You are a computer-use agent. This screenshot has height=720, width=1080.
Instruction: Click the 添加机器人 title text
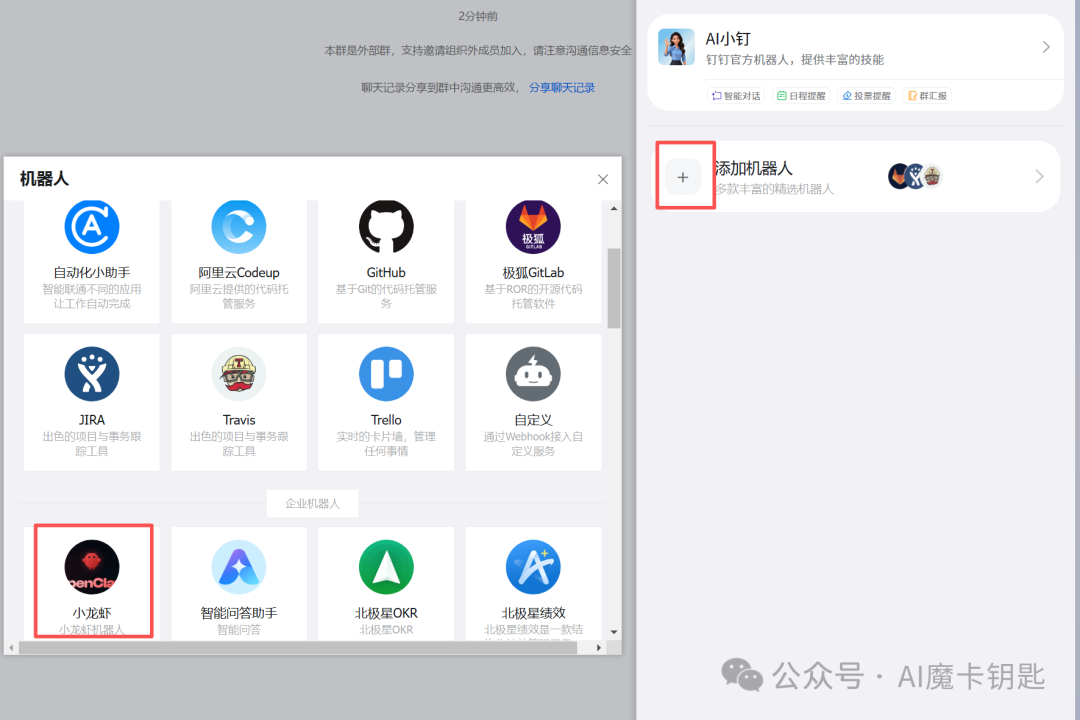[754, 168]
